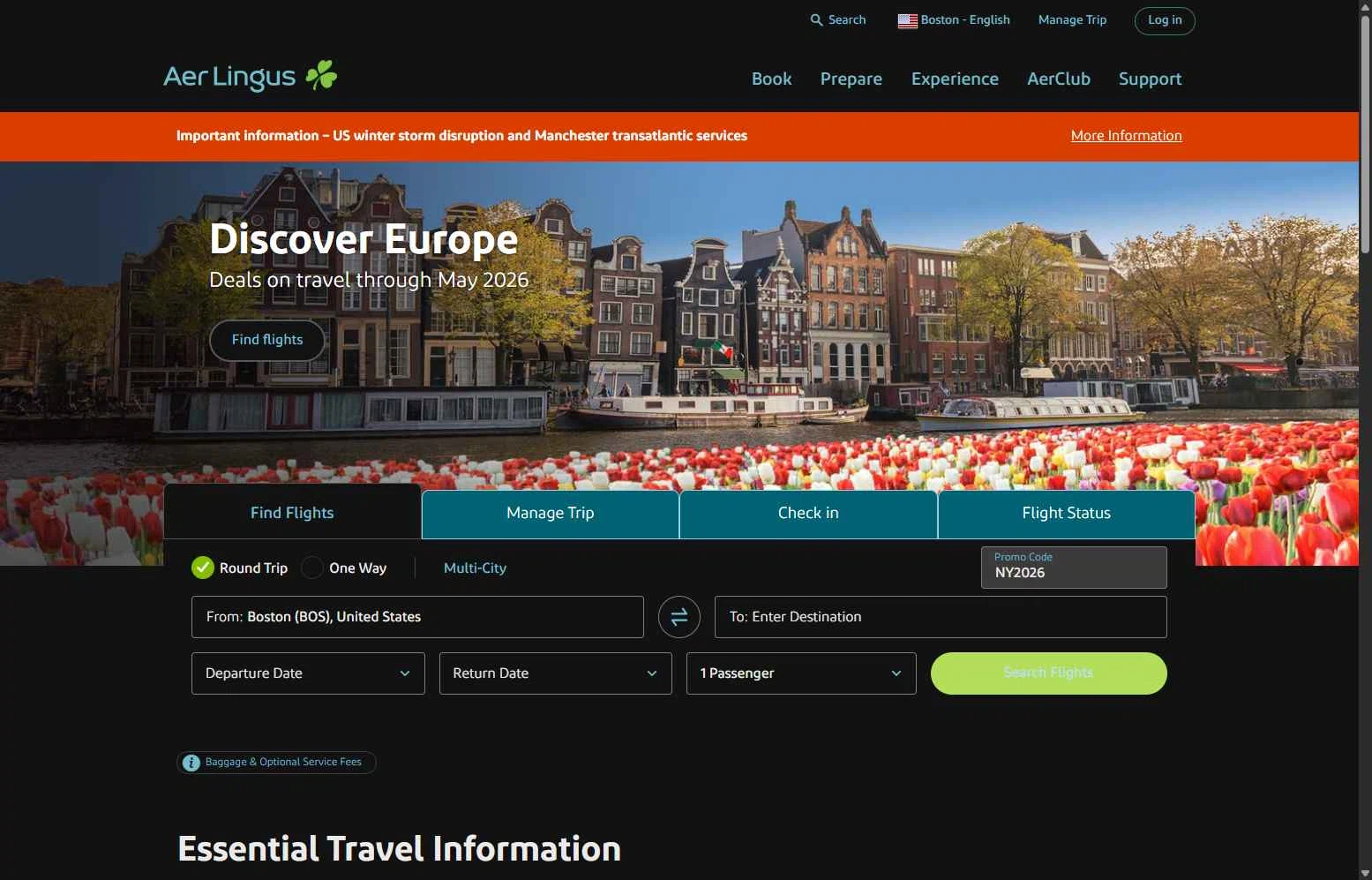Click the From Boston (BOS) field
This screenshot has height=880, width=1372.
417,617
